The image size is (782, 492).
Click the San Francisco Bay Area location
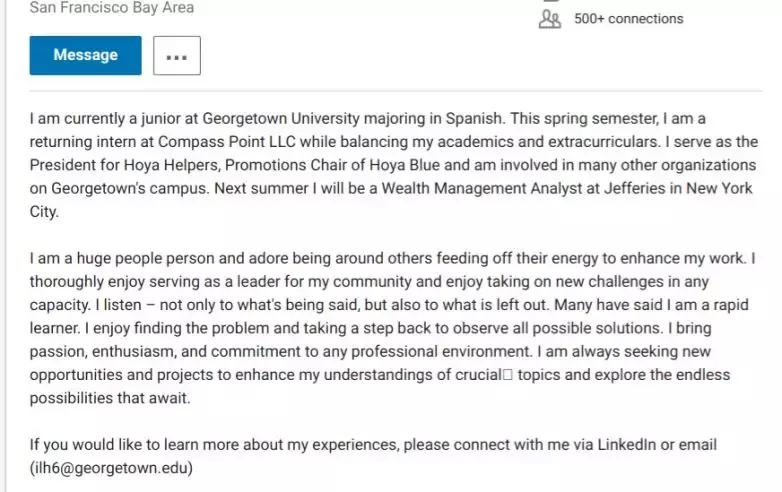click(112, 8)
